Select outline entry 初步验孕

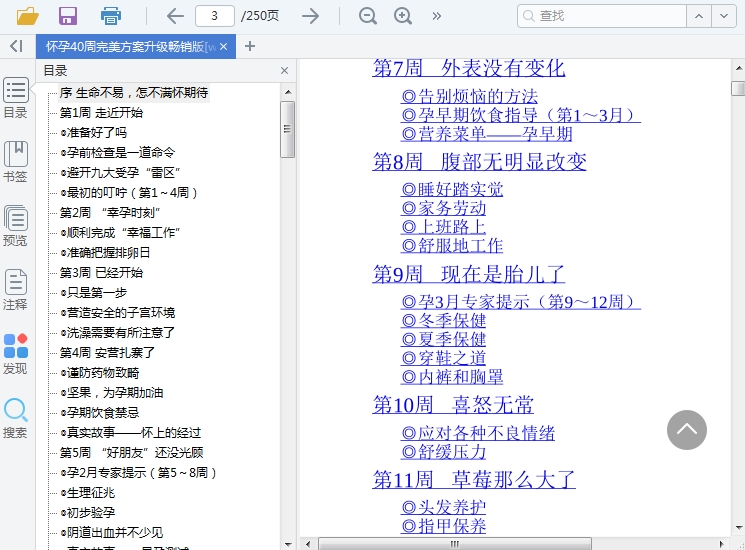tap(88, 512)
